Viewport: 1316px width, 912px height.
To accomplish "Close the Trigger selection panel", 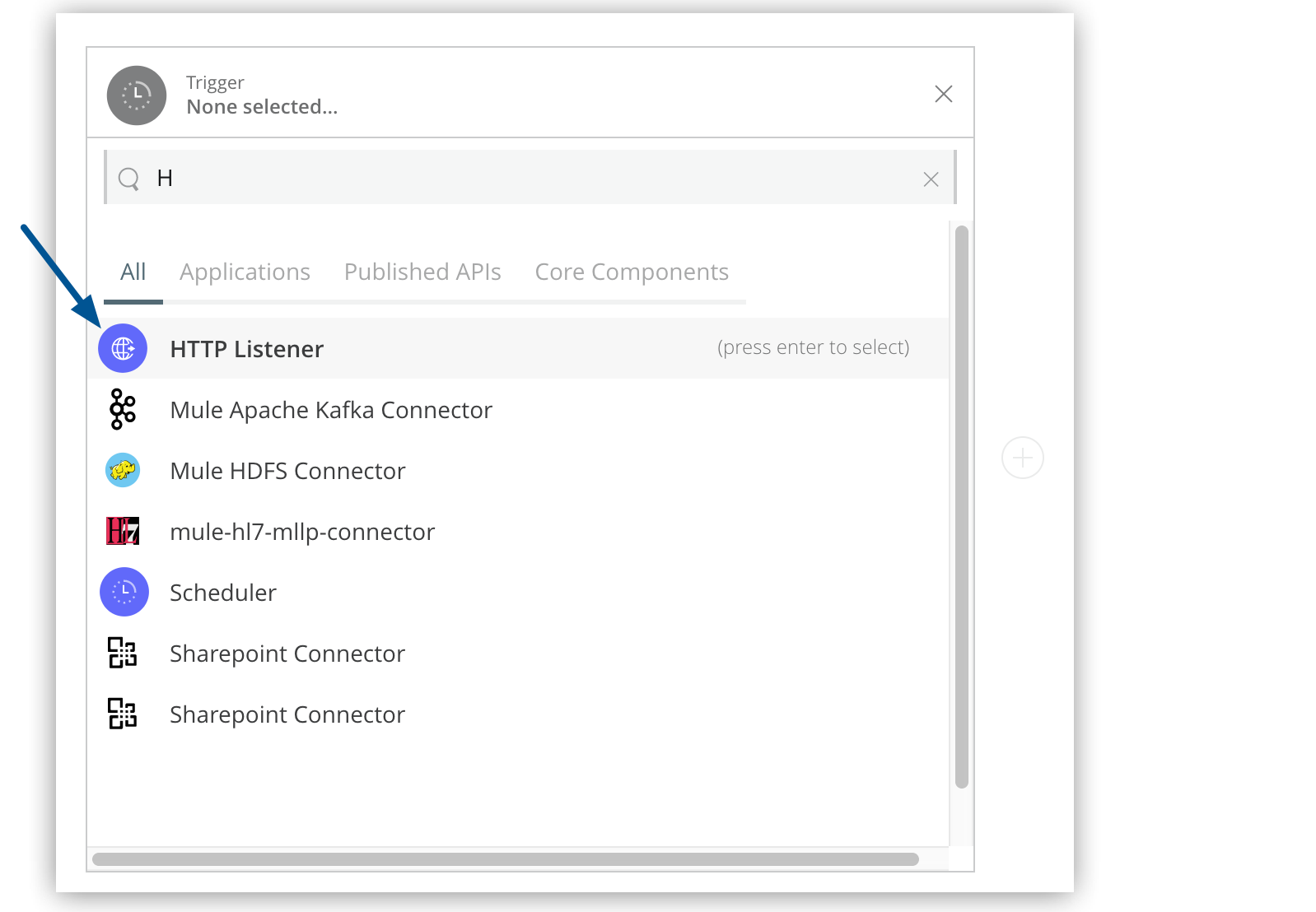I will point(944,94).
